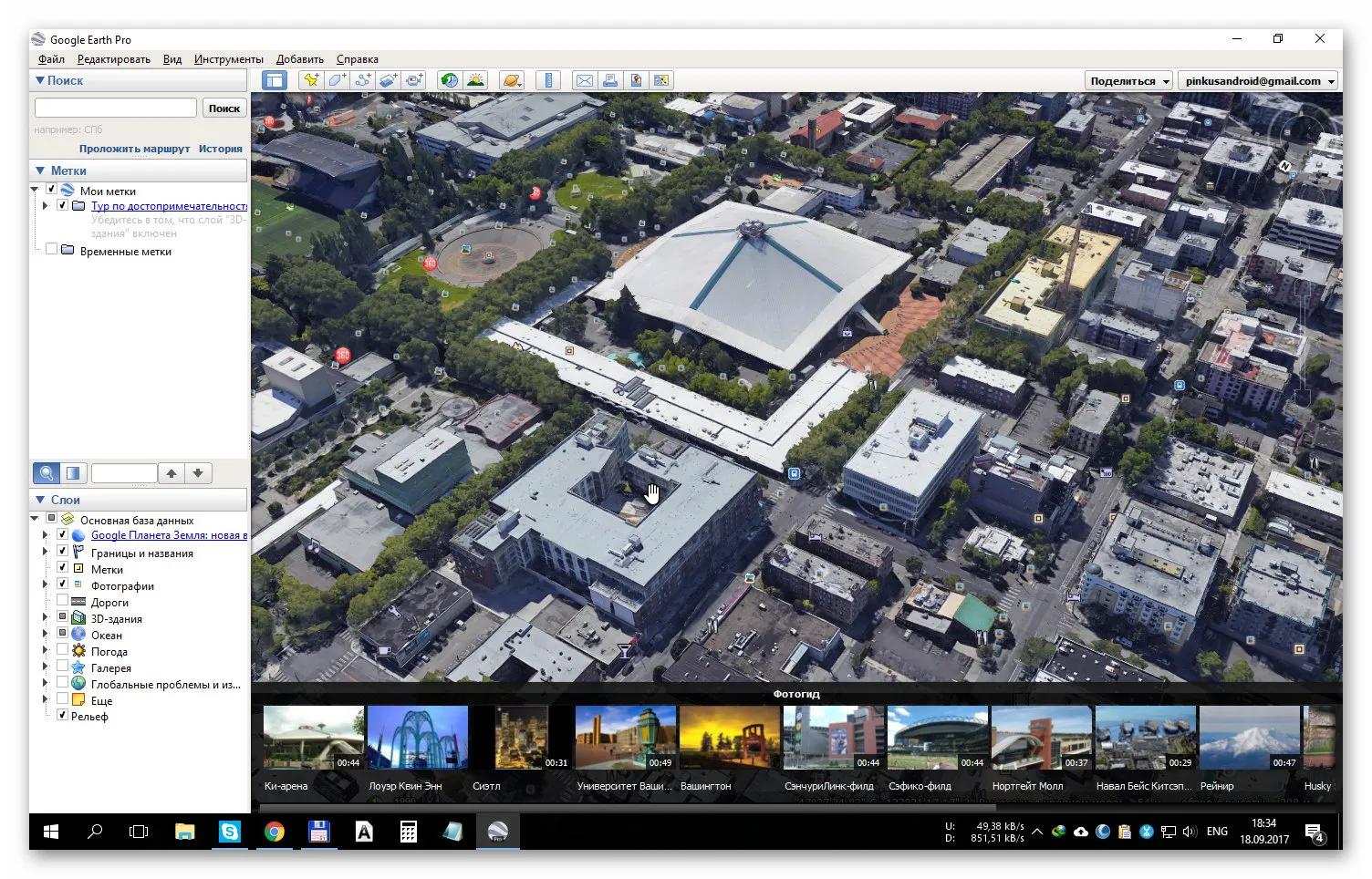Viewport: 1372px width, 879px height.
Task: Select the ruler measurement tool
Action: point(548,80)
